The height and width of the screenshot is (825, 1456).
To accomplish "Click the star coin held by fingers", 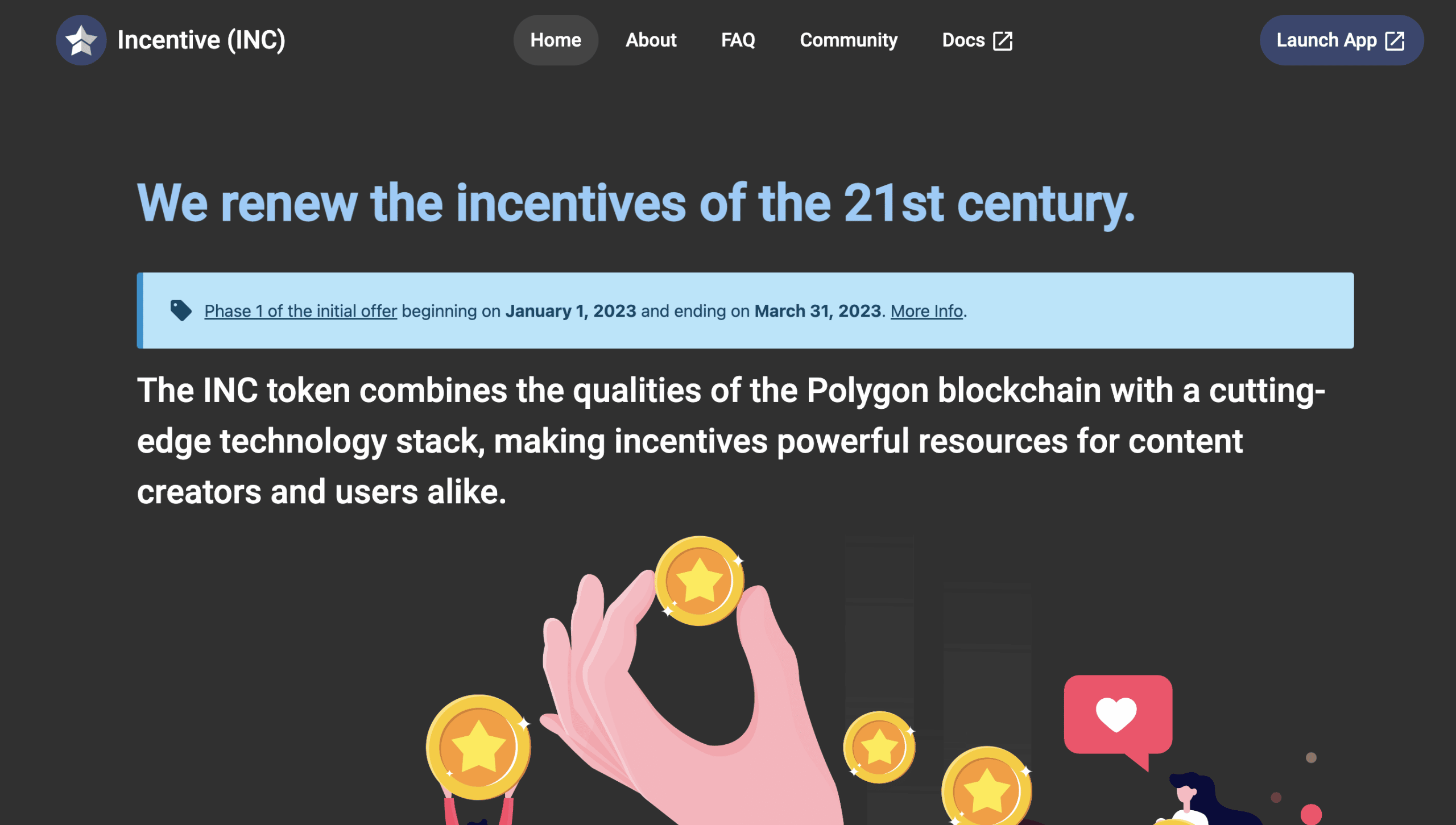I will point(699,581).
